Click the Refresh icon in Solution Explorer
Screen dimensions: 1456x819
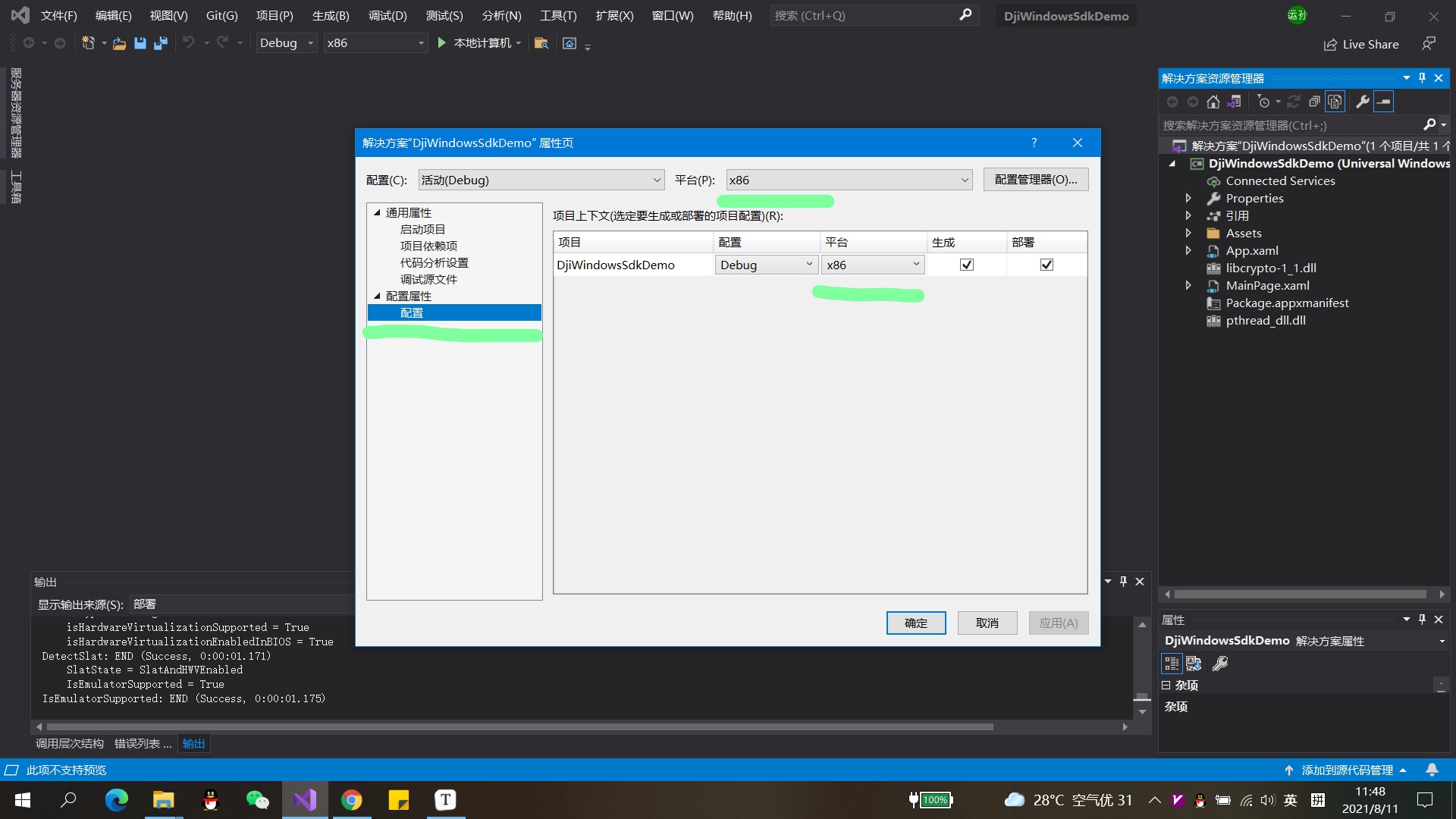tap(1294, 101)
